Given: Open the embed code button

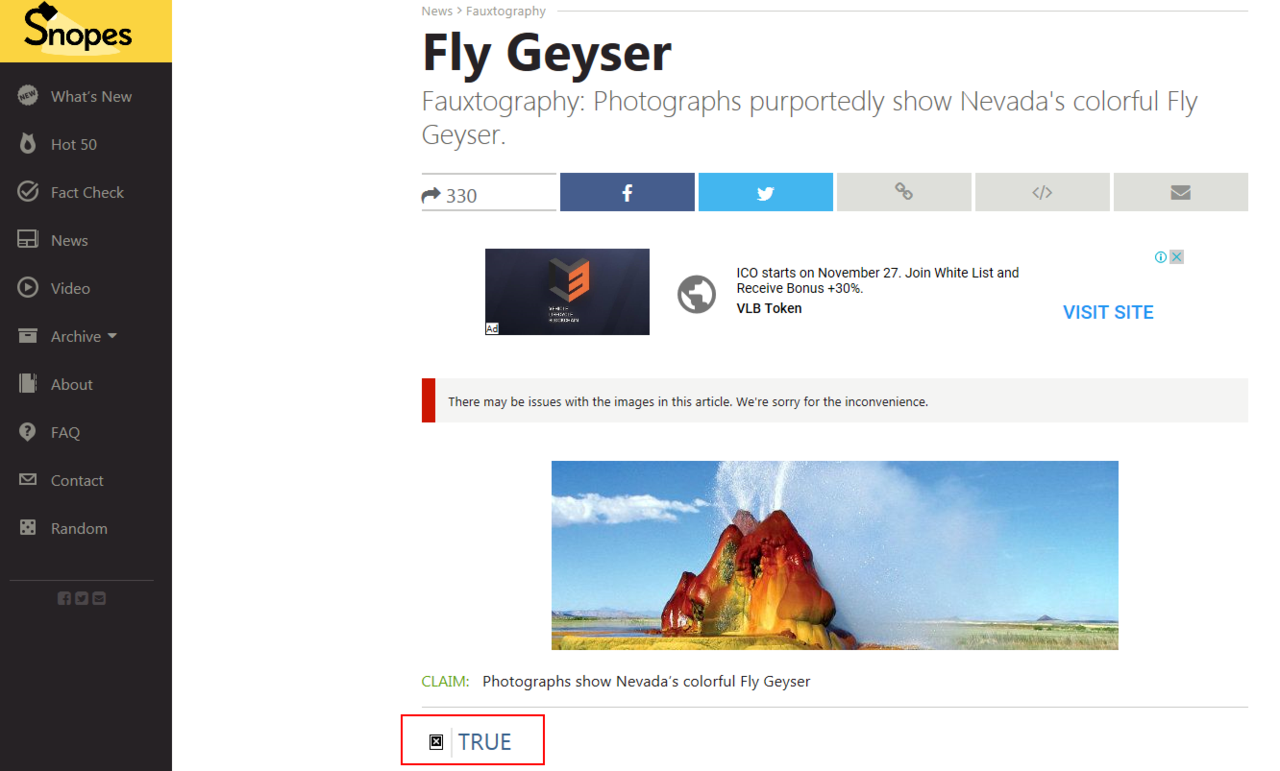Looking at the screenshot, I should (1042, 192).
